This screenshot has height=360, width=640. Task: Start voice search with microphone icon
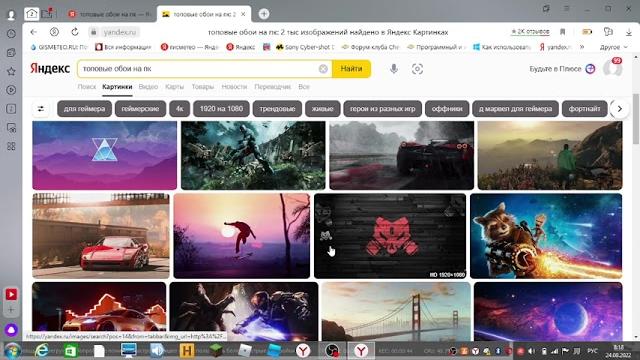tap(393, 69)
